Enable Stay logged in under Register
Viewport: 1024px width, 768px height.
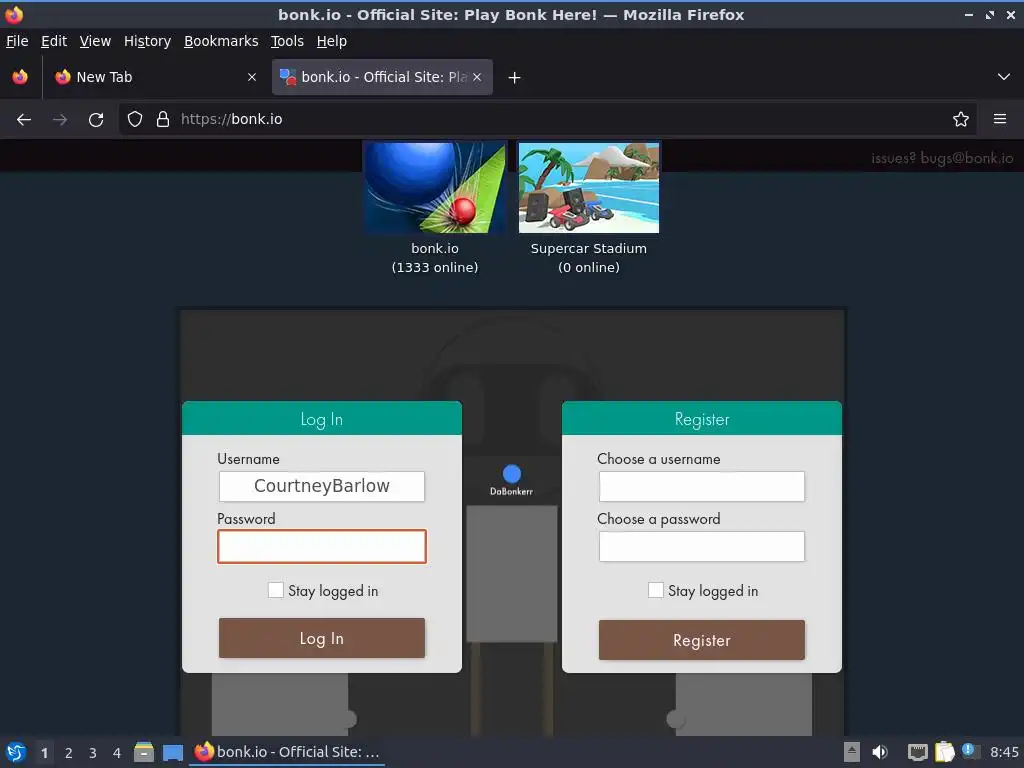click(656, 590)
